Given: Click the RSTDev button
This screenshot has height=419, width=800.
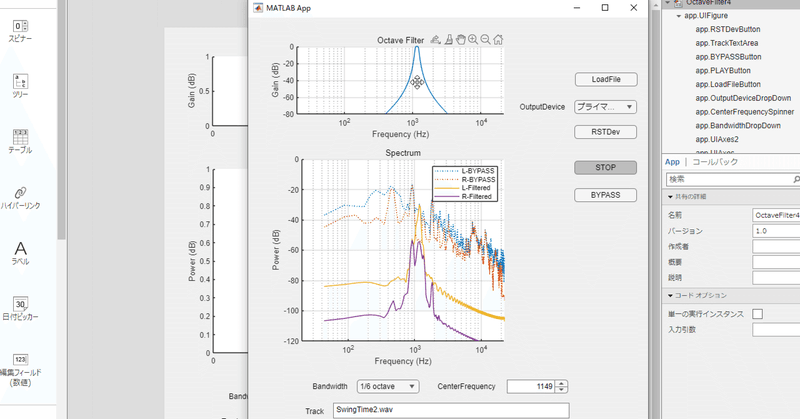Looking at the screenshot, I should tap(606, 132).
